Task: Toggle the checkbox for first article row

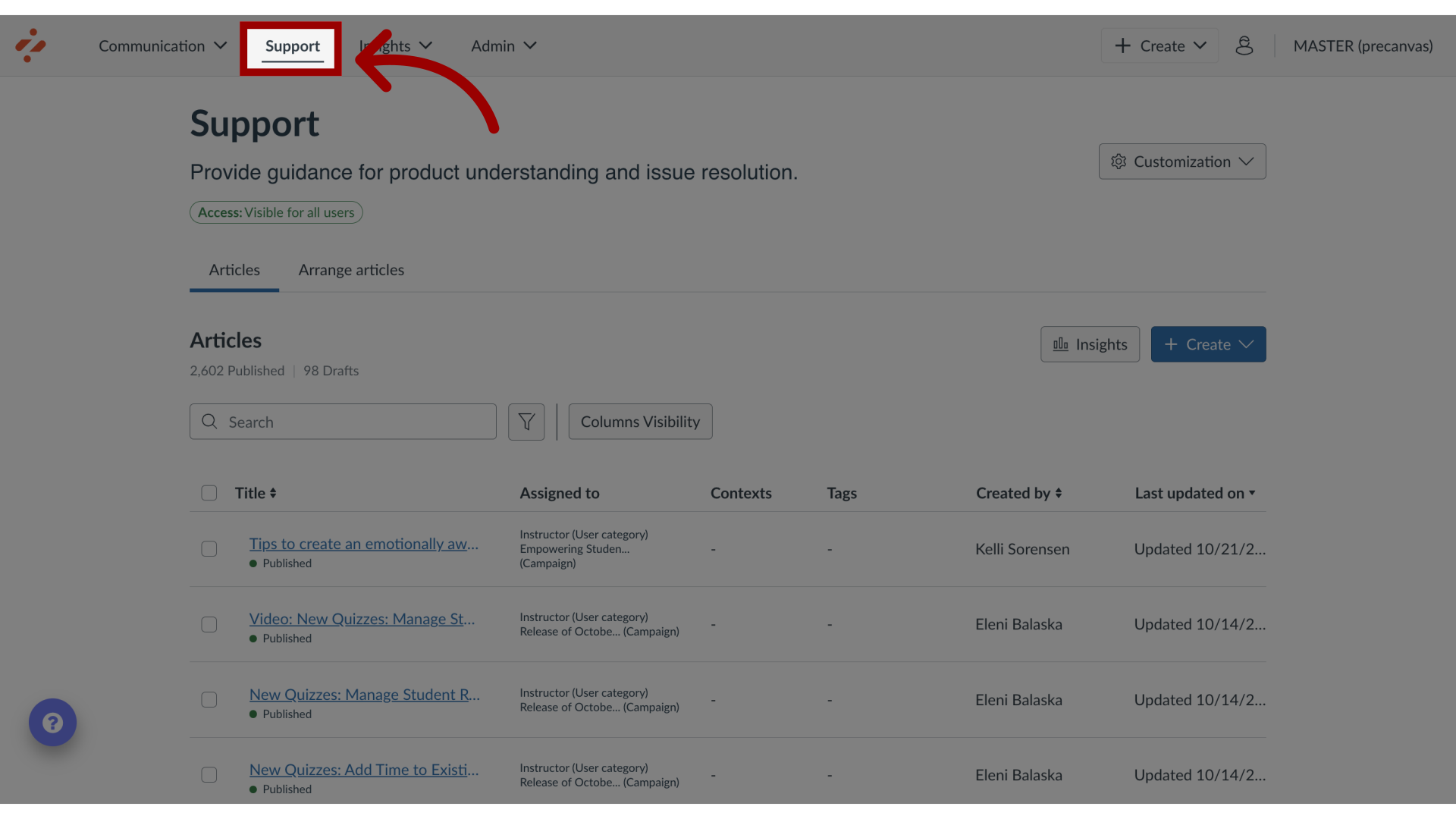Action: pos(209,549)
